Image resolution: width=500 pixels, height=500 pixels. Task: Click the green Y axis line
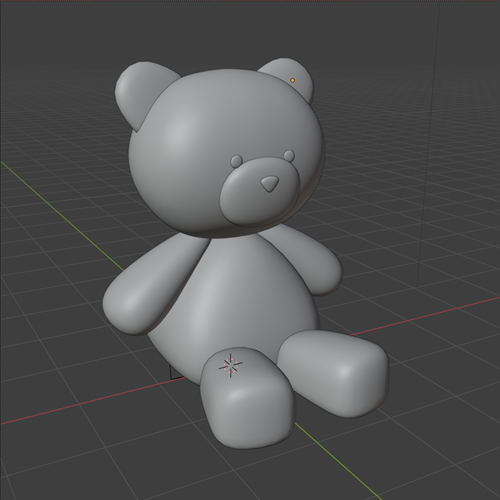point(60,213)
